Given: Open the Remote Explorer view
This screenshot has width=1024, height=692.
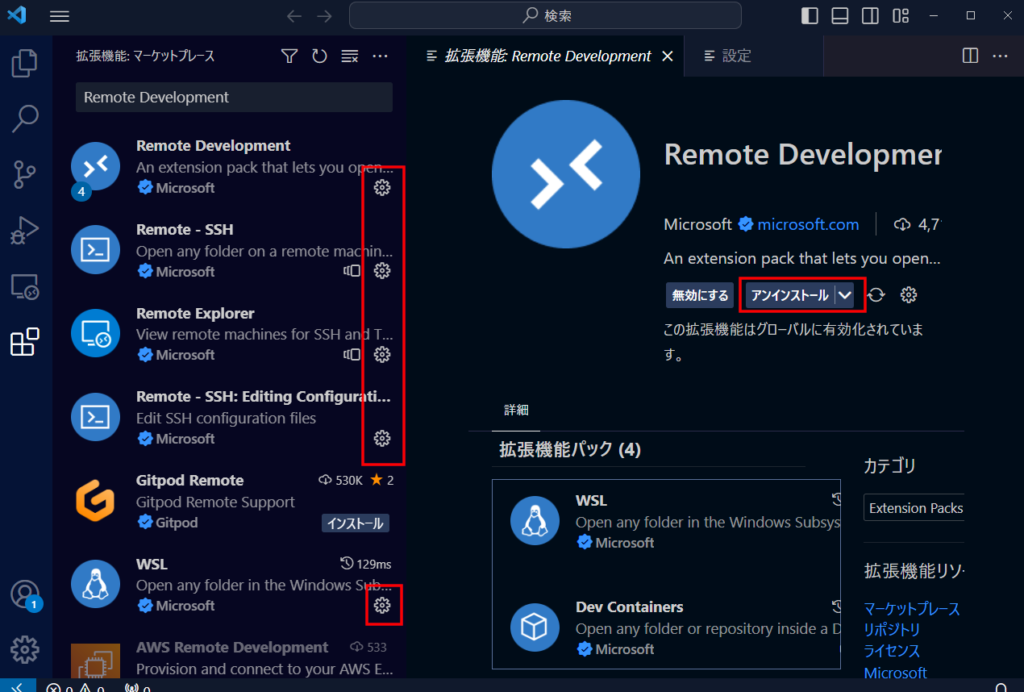Looking at the screenshot, I should point(25,287).
